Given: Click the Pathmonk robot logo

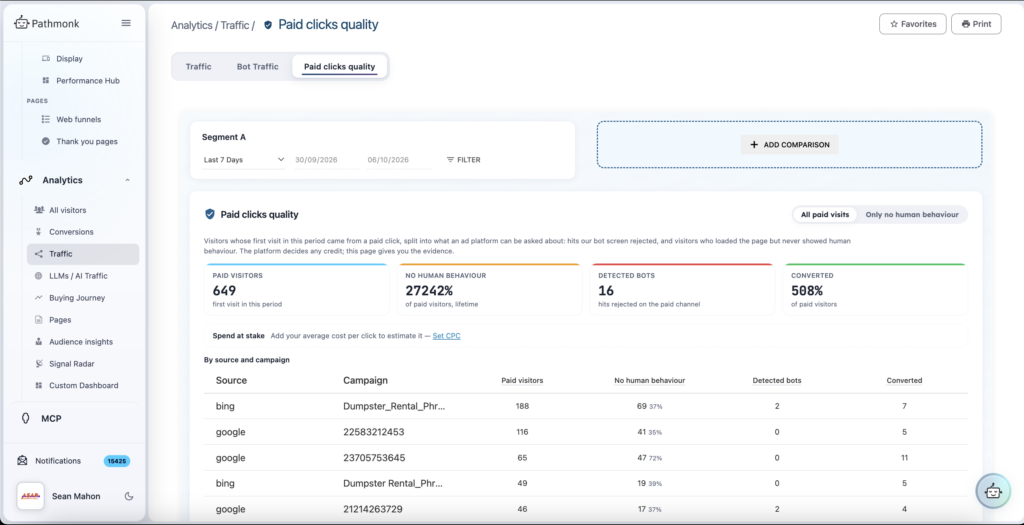Looking at the screenshot, I should pos(22,23).
